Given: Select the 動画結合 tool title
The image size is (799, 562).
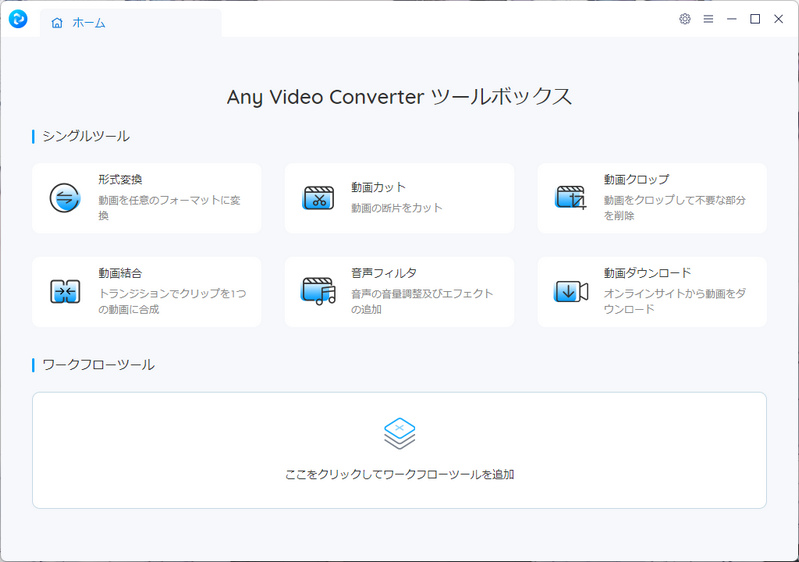Looking at the screenshot, I should click(120, 273).
